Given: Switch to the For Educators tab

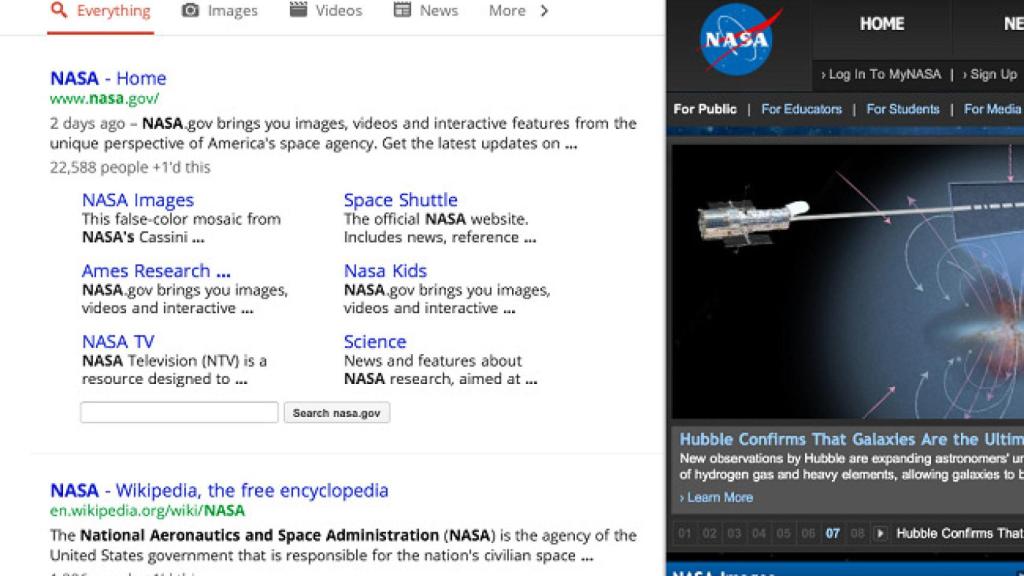Looking at the screenshot, I should 801,109.
